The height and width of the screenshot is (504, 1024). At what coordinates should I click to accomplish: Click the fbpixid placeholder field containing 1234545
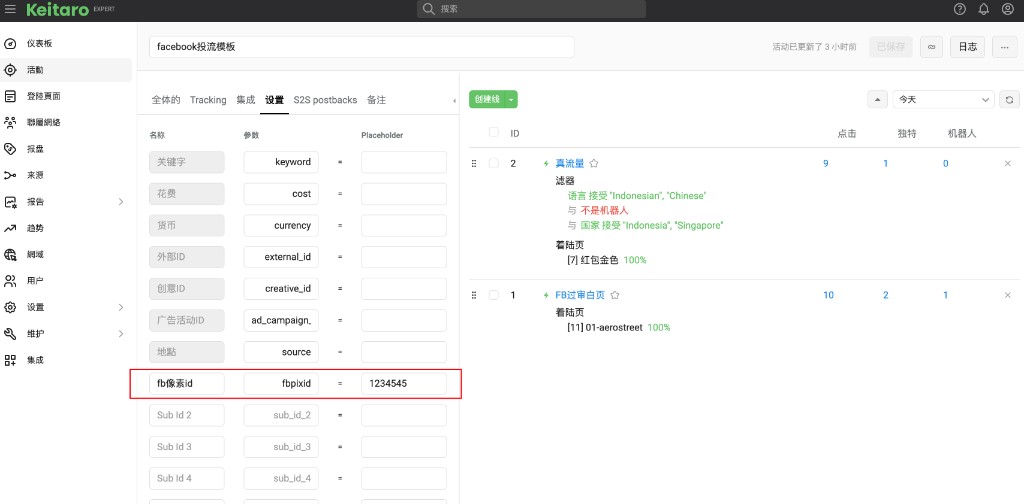(x=404, y=384)
